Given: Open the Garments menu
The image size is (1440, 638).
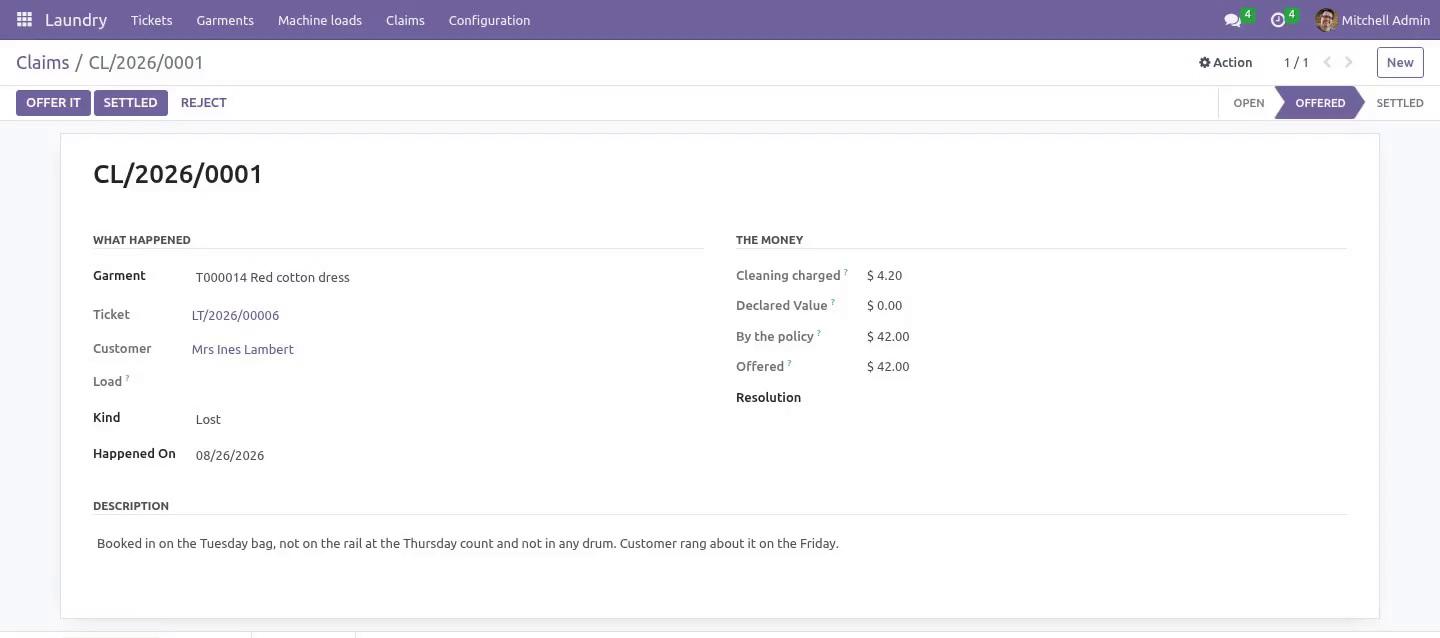Looking at the screenshot, I should point(225,20).
